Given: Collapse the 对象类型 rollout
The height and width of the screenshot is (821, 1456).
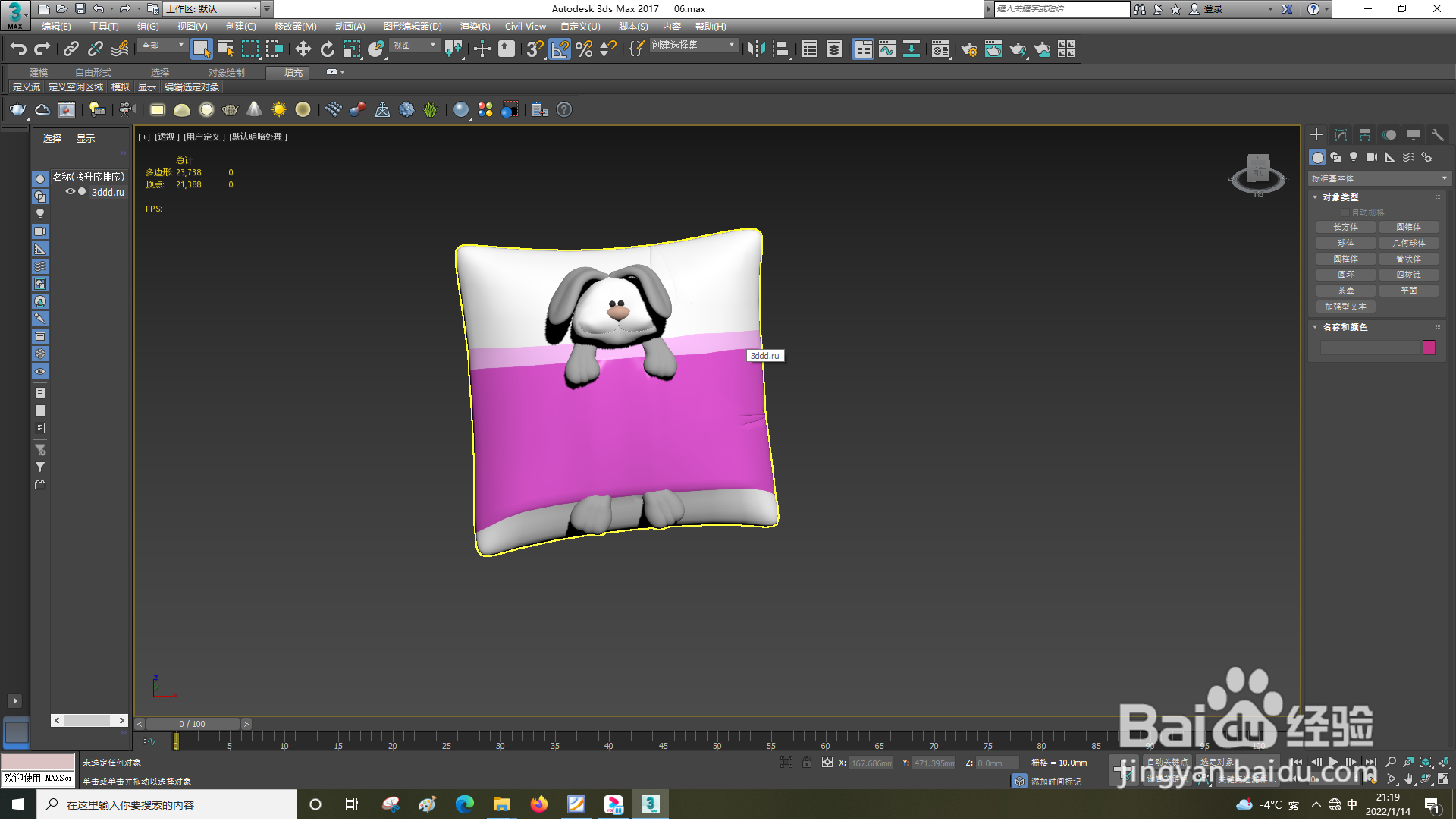Looking at the screenshot, I should [x=1316, y=197].
